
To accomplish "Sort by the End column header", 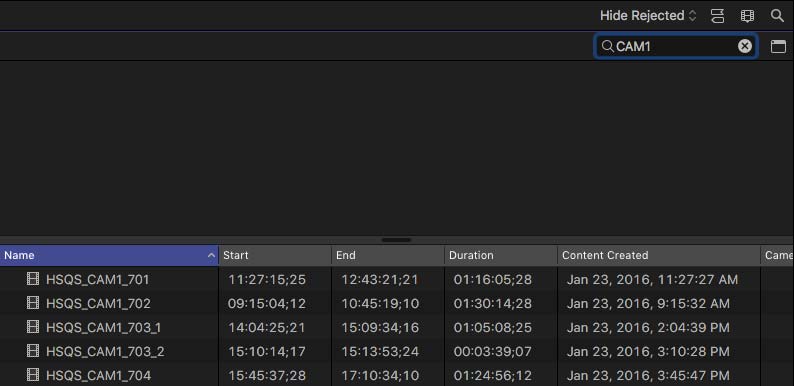I will click(x=388, y=255).
